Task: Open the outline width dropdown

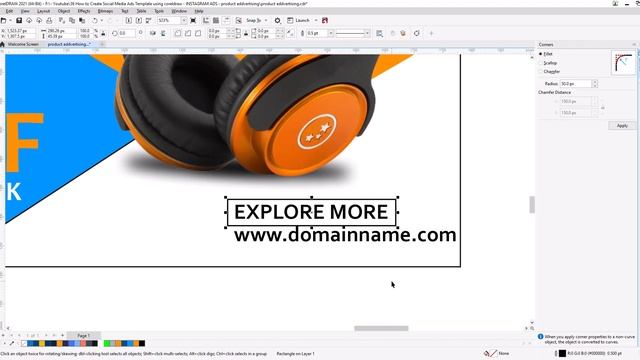Action: (x=331, y=33)
